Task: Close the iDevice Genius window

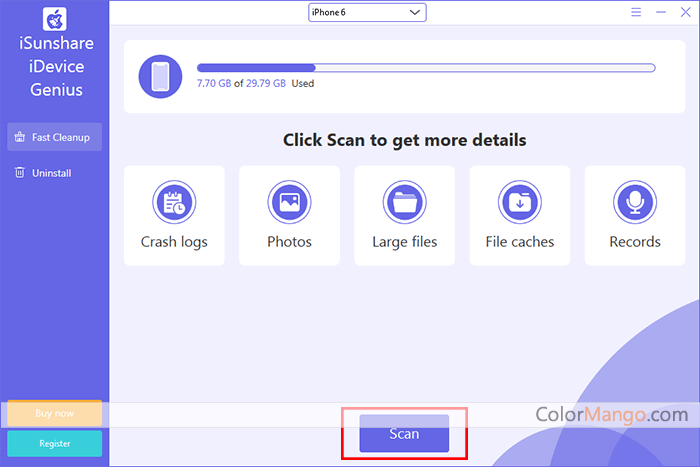Action: pos(686,12)
